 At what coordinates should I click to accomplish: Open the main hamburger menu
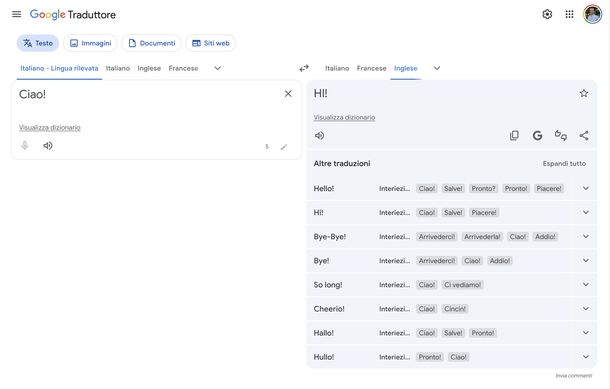[x=16, y=14]
